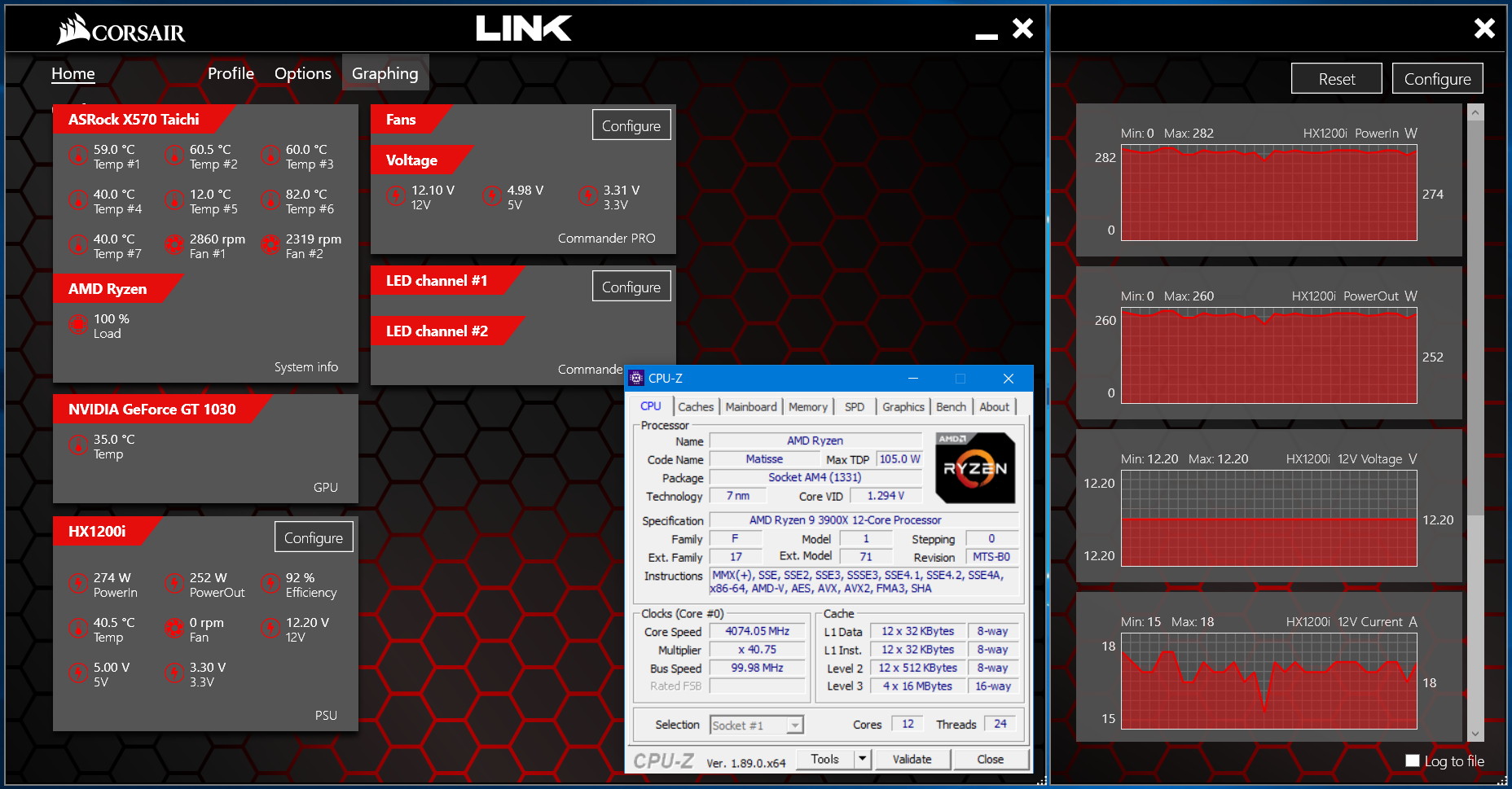Click the HX1200i PowerIn graph
1512x789 pixels.
tap(1269, 193)
